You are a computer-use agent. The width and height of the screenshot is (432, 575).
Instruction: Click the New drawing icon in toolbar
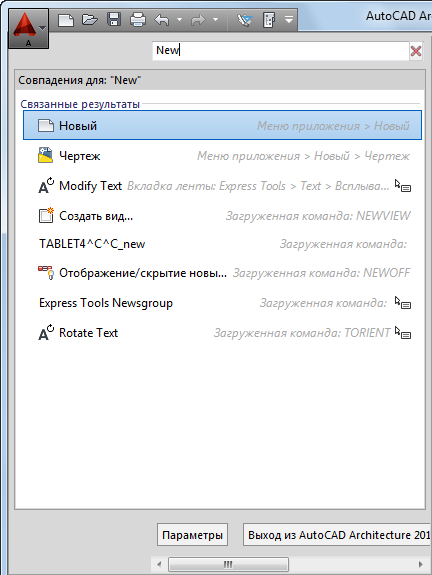tap(66, 20)
